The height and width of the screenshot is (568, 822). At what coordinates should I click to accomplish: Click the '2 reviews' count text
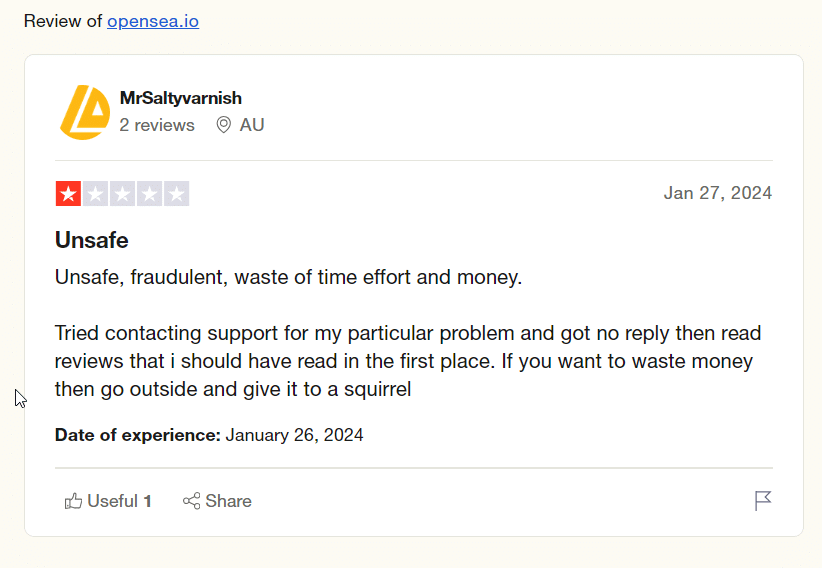click(157, 125)
